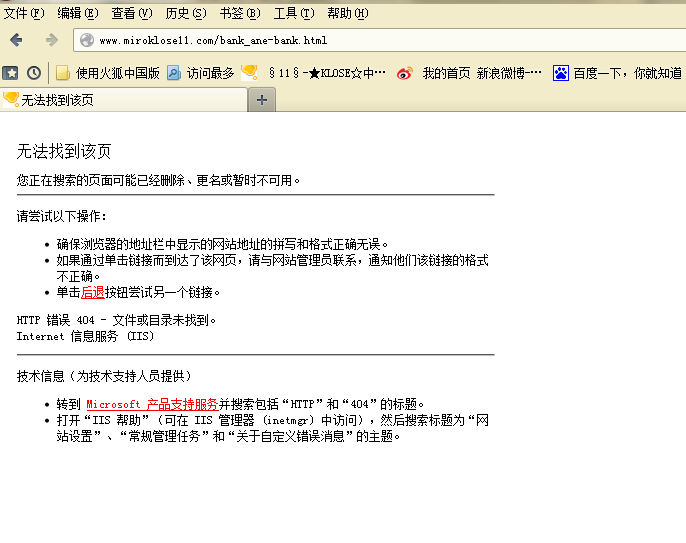This screenshot has width=686, height=543.
Task: Click the Internet 信息服务 (IIS) text
Action: pyautogui.click(x=86, y=336)
